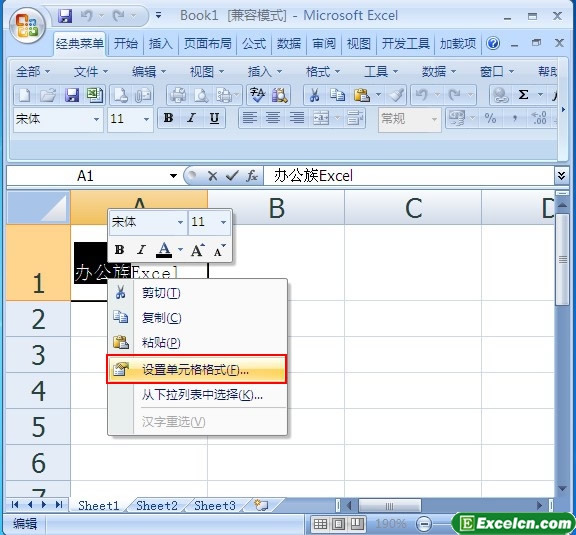The height and width of the screenshot is (535, 576).
Task: Switch to Page Layout view button
Action: pyautogui.click(x=339, y=524)
